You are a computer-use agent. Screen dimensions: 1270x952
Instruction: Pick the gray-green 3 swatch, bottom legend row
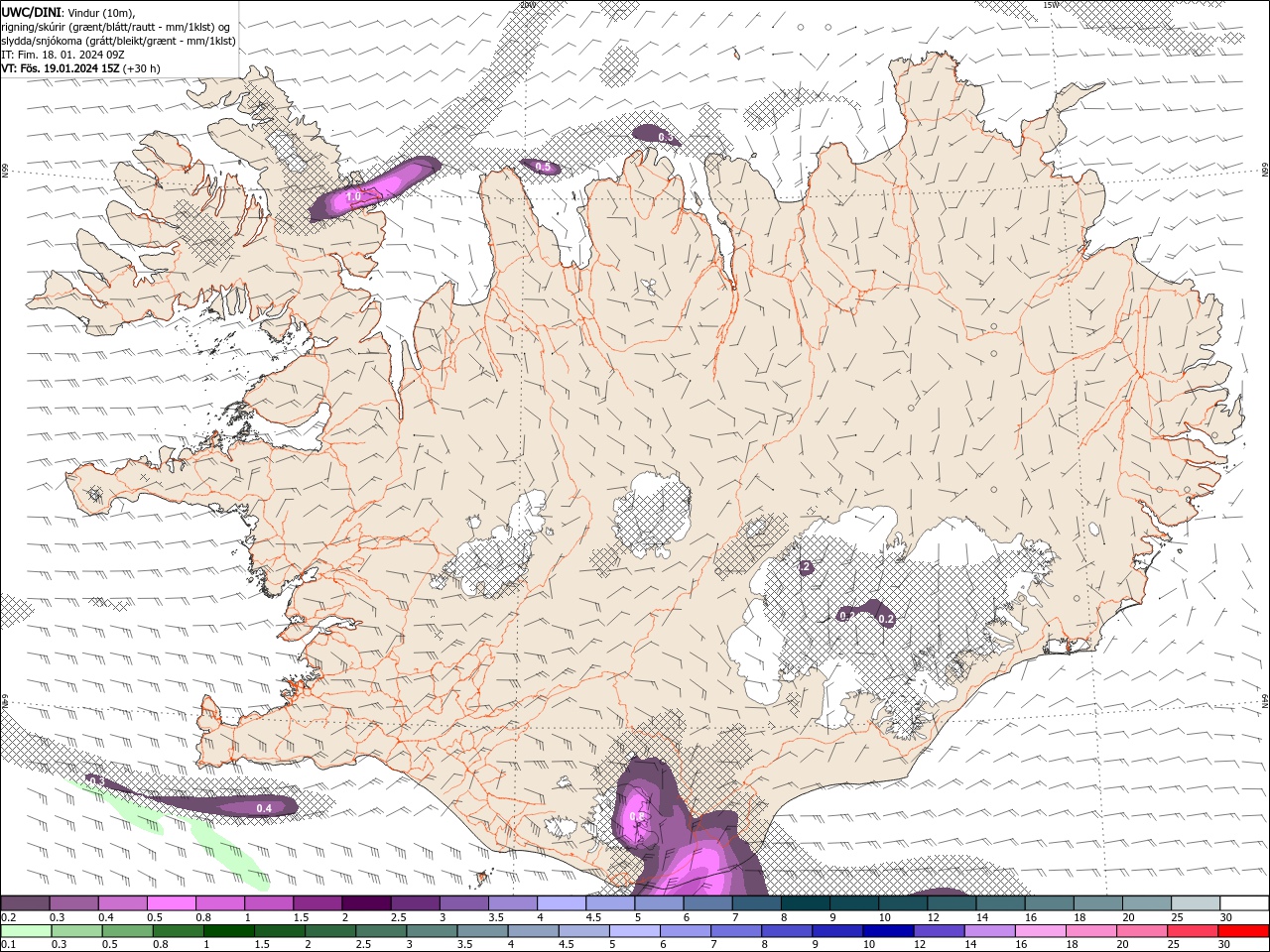tap(433, 931)
